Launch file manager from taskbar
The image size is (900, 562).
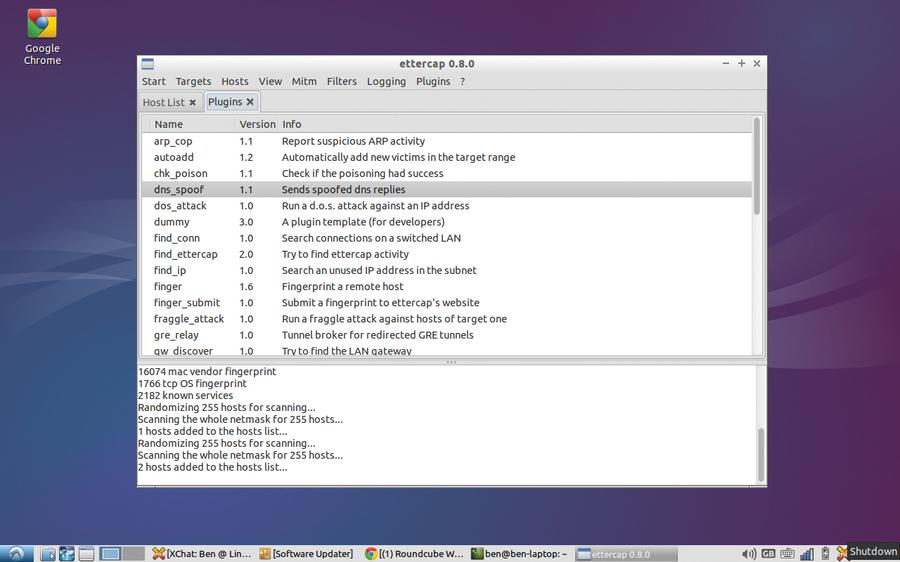[48, 554]
